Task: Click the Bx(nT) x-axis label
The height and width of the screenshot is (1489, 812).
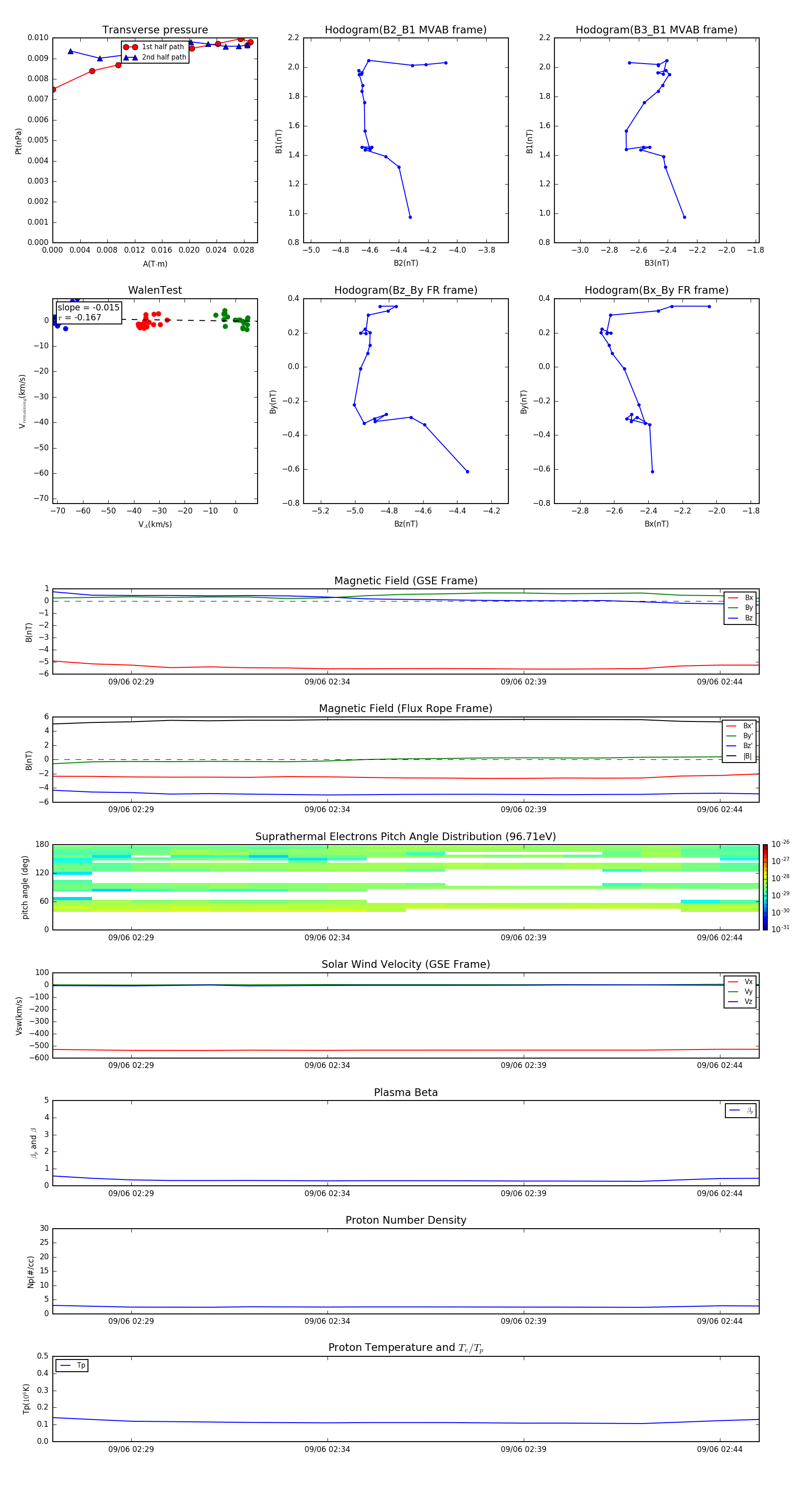Action: click(656, 524)
